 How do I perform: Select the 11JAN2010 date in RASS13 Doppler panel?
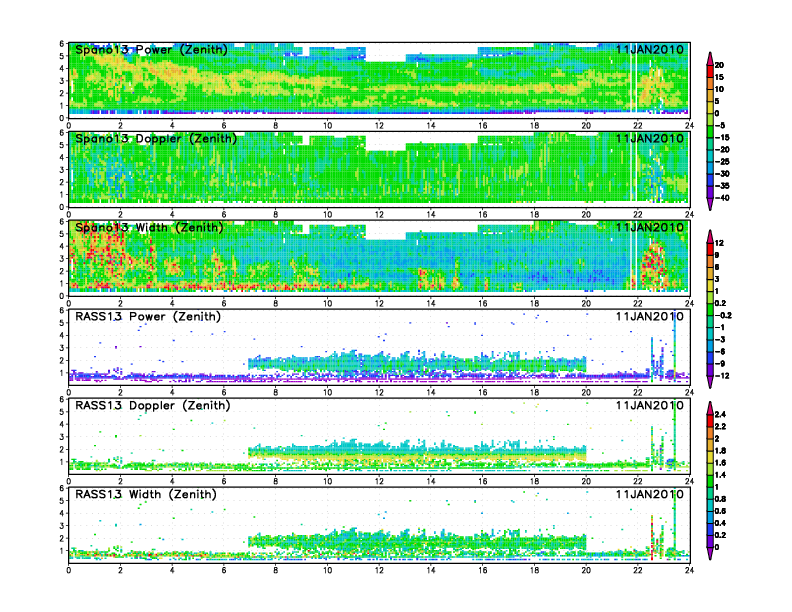point(650,405)
